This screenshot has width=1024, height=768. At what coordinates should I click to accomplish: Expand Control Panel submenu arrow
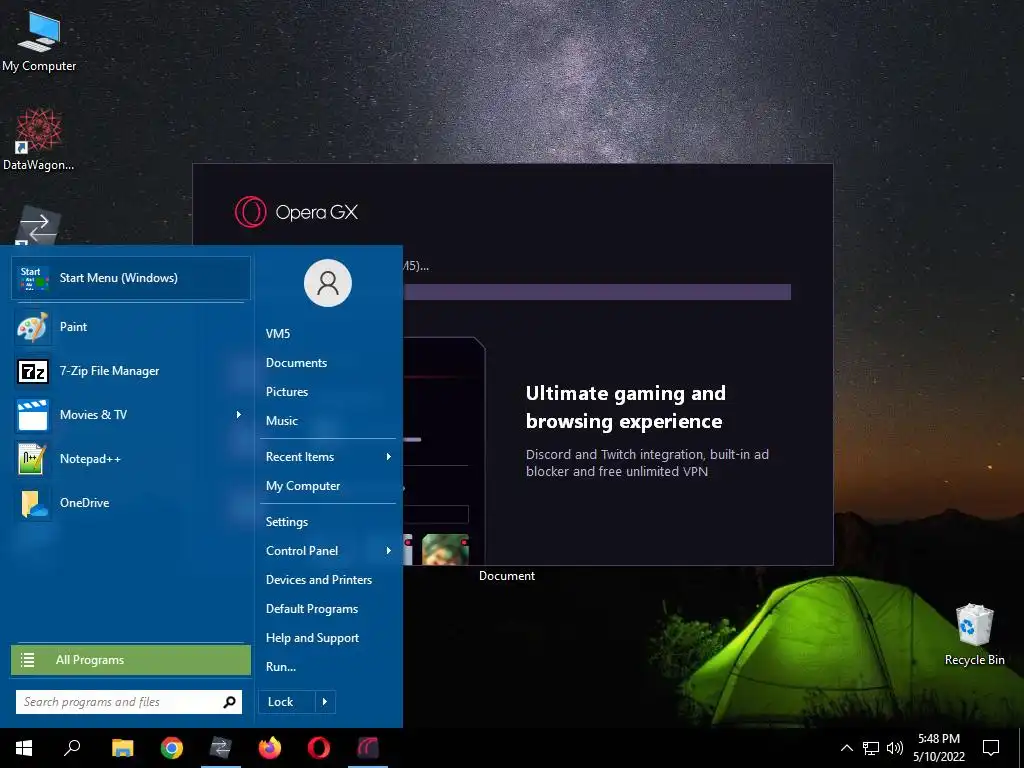389,551
